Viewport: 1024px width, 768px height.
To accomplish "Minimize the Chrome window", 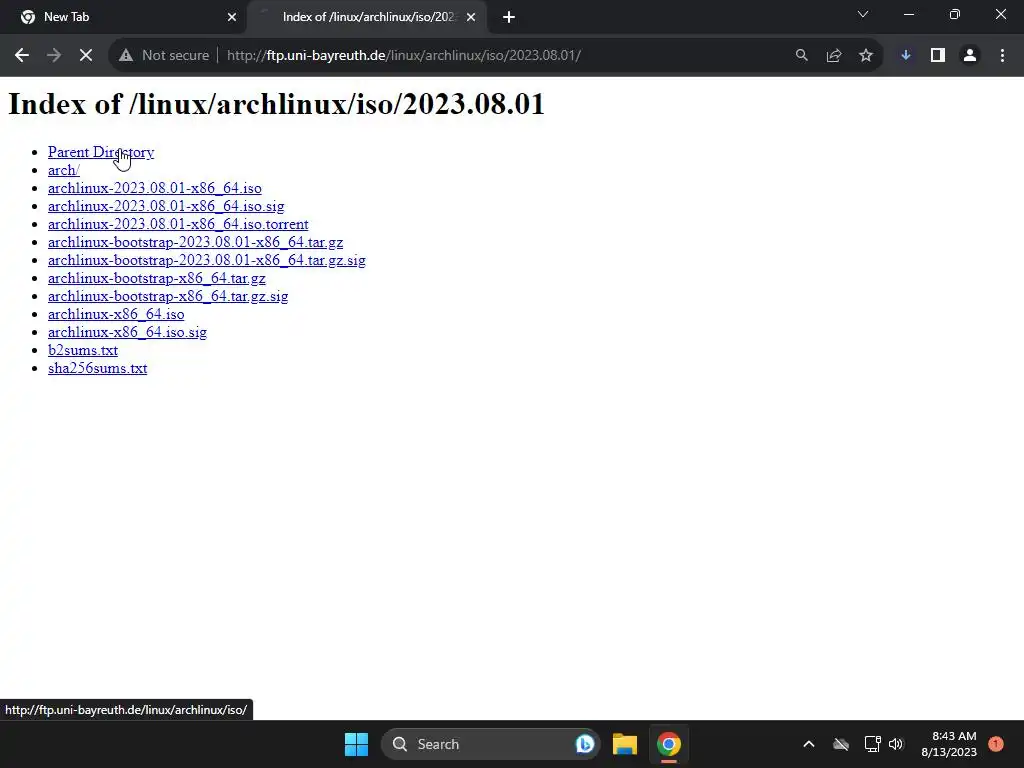I will [908, 14].
